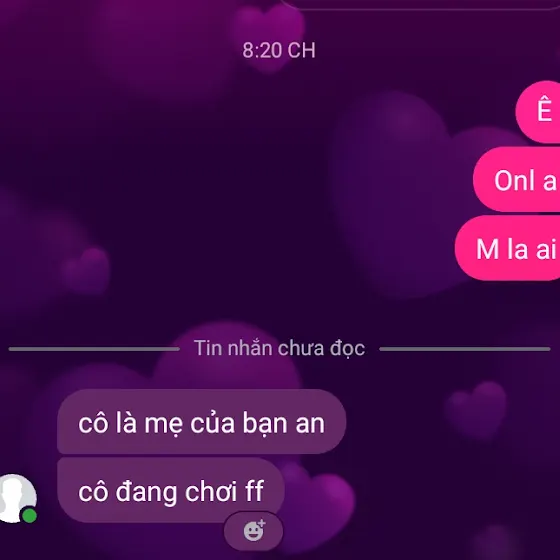The width and height of the screenshot is (560, 560).
Task: Click the small heart on the left background
Action: tap(86, 270)
